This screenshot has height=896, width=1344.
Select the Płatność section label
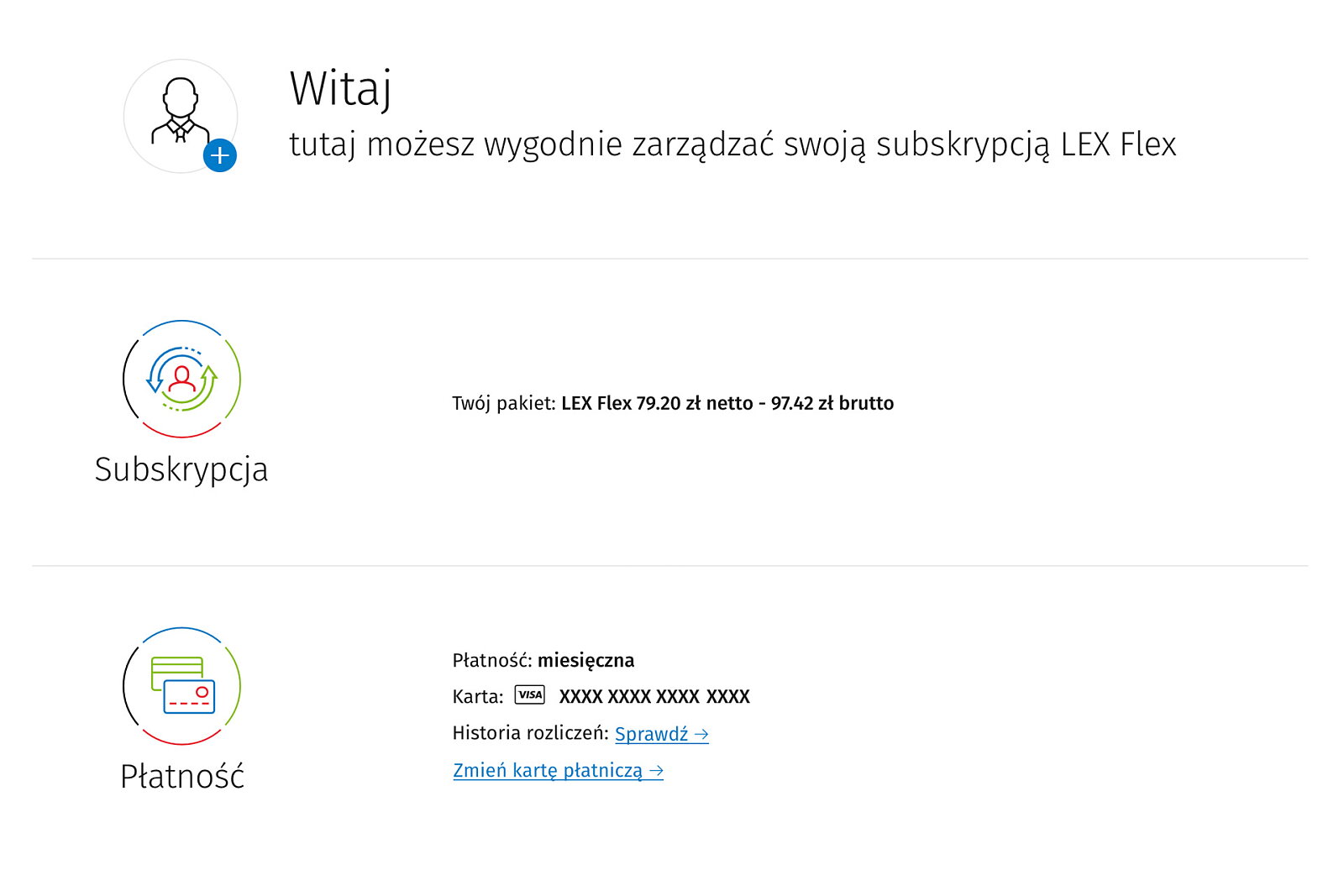(182, 777)
